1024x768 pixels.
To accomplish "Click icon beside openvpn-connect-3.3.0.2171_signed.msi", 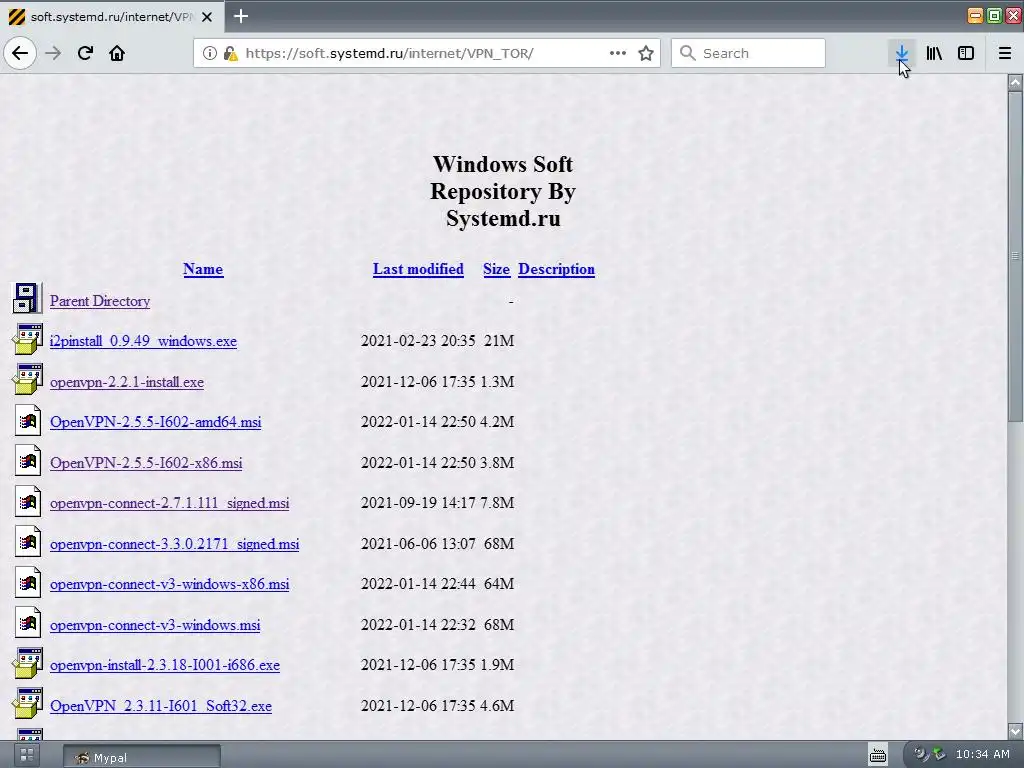I will (27, 541).
